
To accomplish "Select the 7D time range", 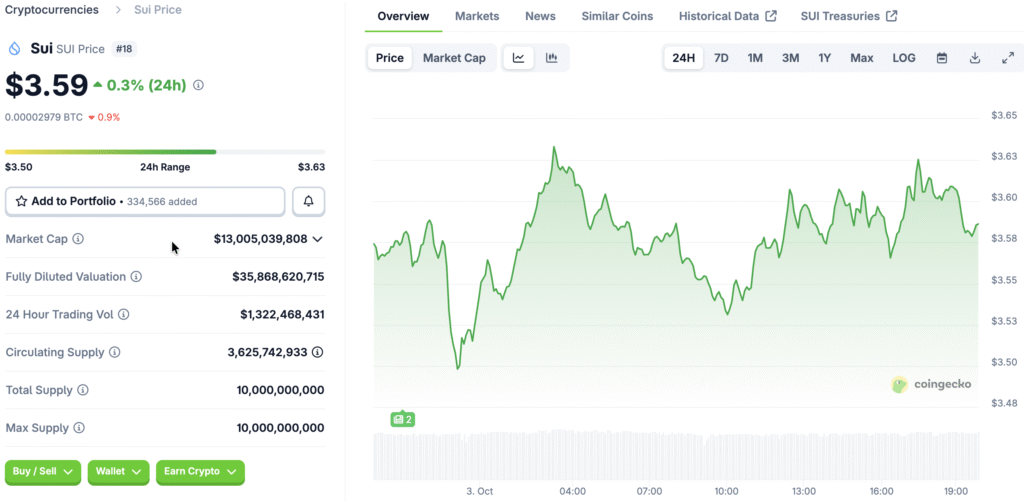I will pyautogui.click(x=720, y=58).
